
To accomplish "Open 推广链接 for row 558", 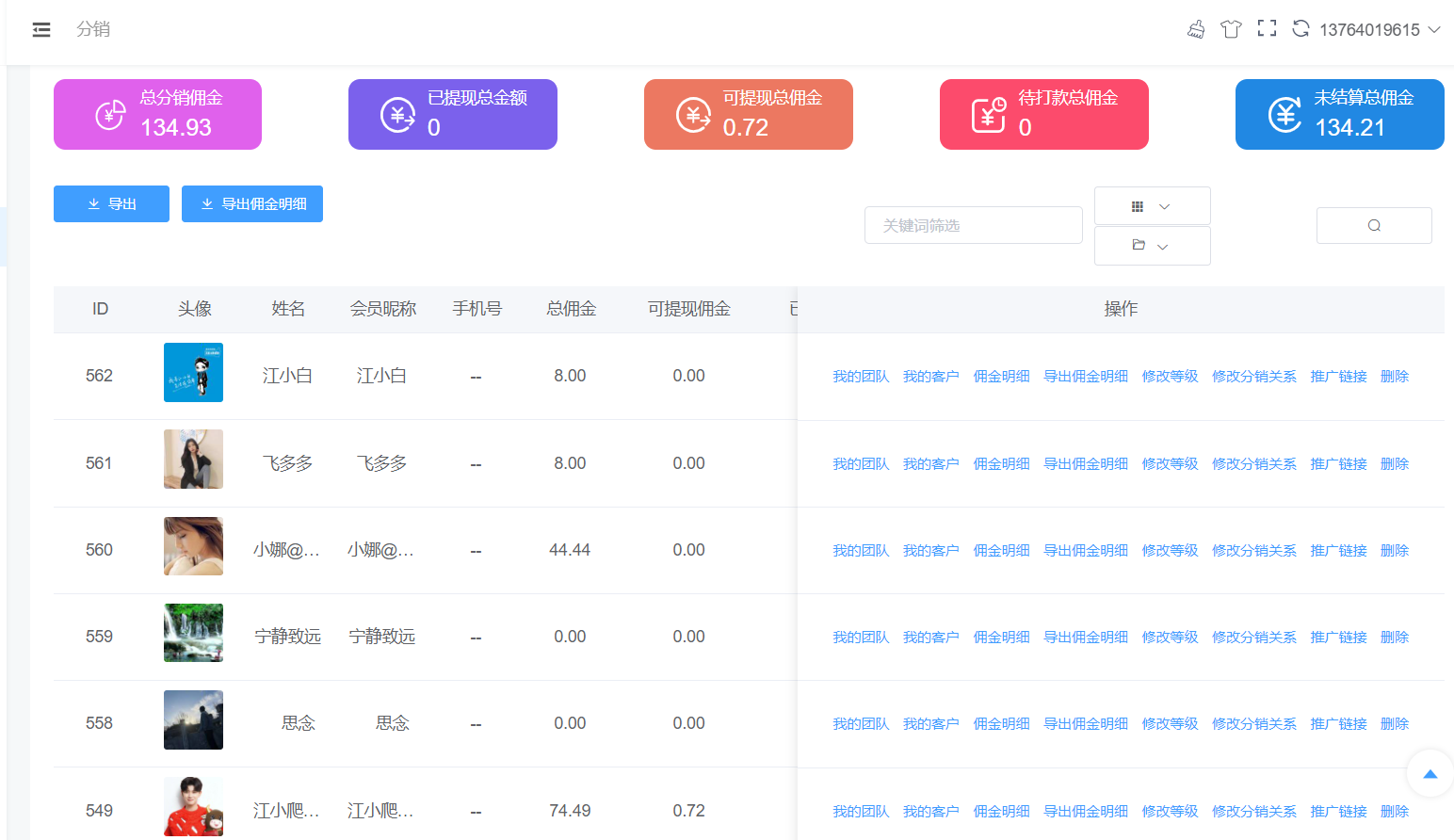I will [x=1338, y=724].
